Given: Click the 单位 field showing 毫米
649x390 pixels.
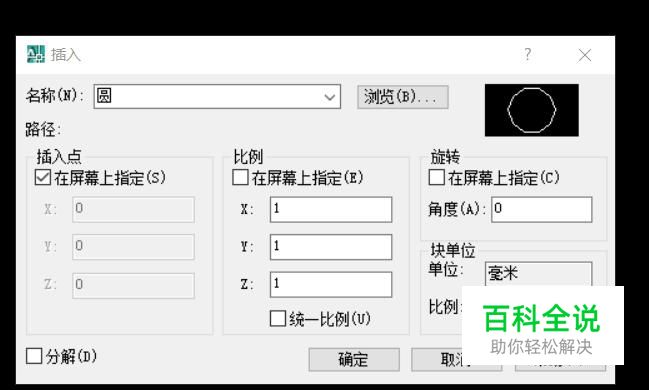Looking at the screenshot, I should click(538, 274).
